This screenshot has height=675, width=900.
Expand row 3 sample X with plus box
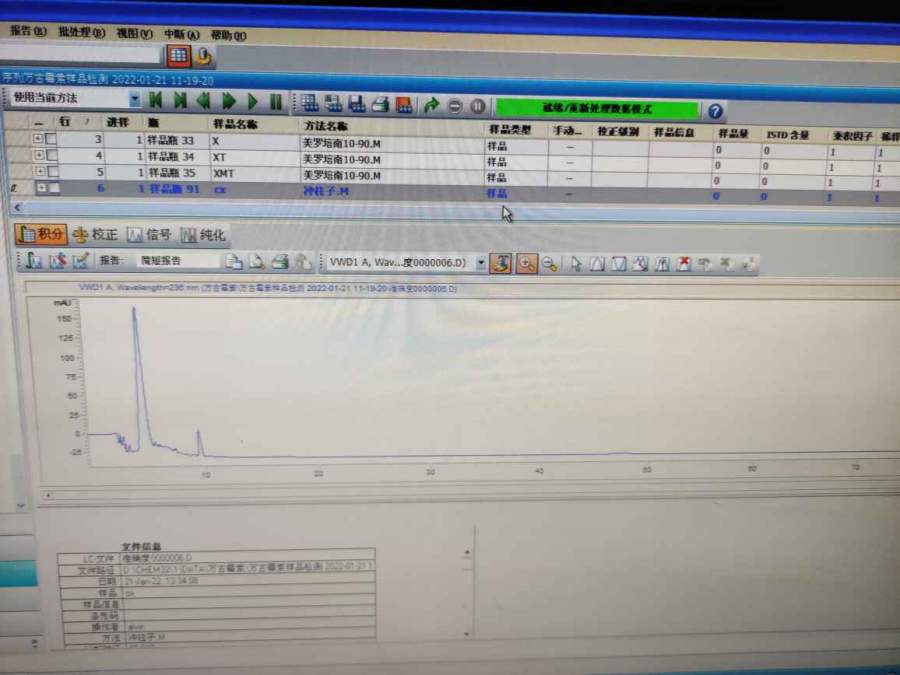pyautogui.click(x=38, y=138)
